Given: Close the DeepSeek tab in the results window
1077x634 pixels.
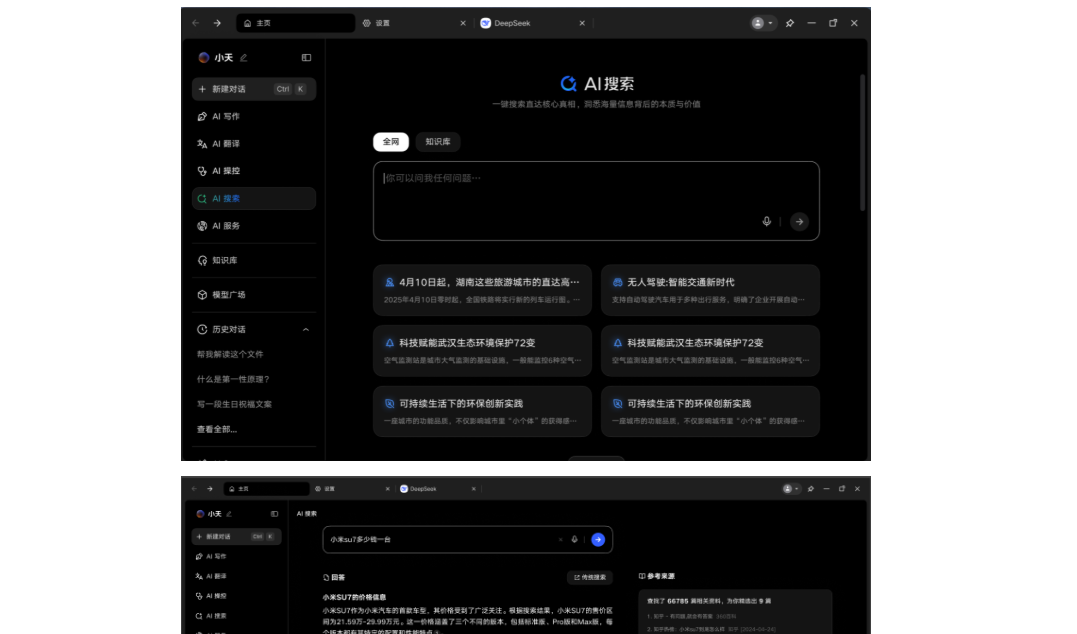Looking at the screenshot, I should pyautogui.click(x=473, y=489).
